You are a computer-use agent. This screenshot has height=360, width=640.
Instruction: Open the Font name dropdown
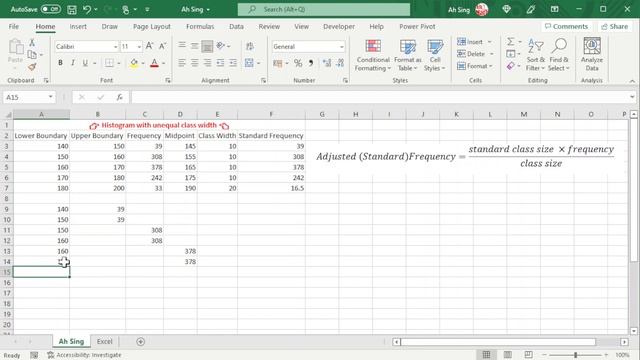(115, 47)
